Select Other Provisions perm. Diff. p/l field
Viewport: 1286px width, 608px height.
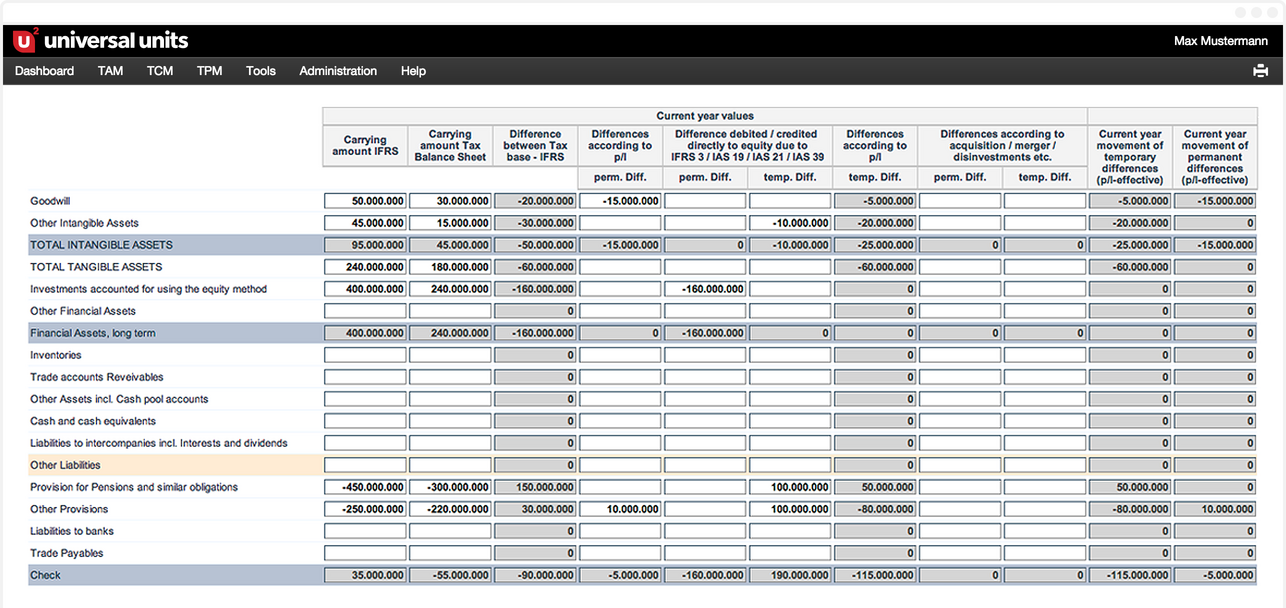(620, 509)
